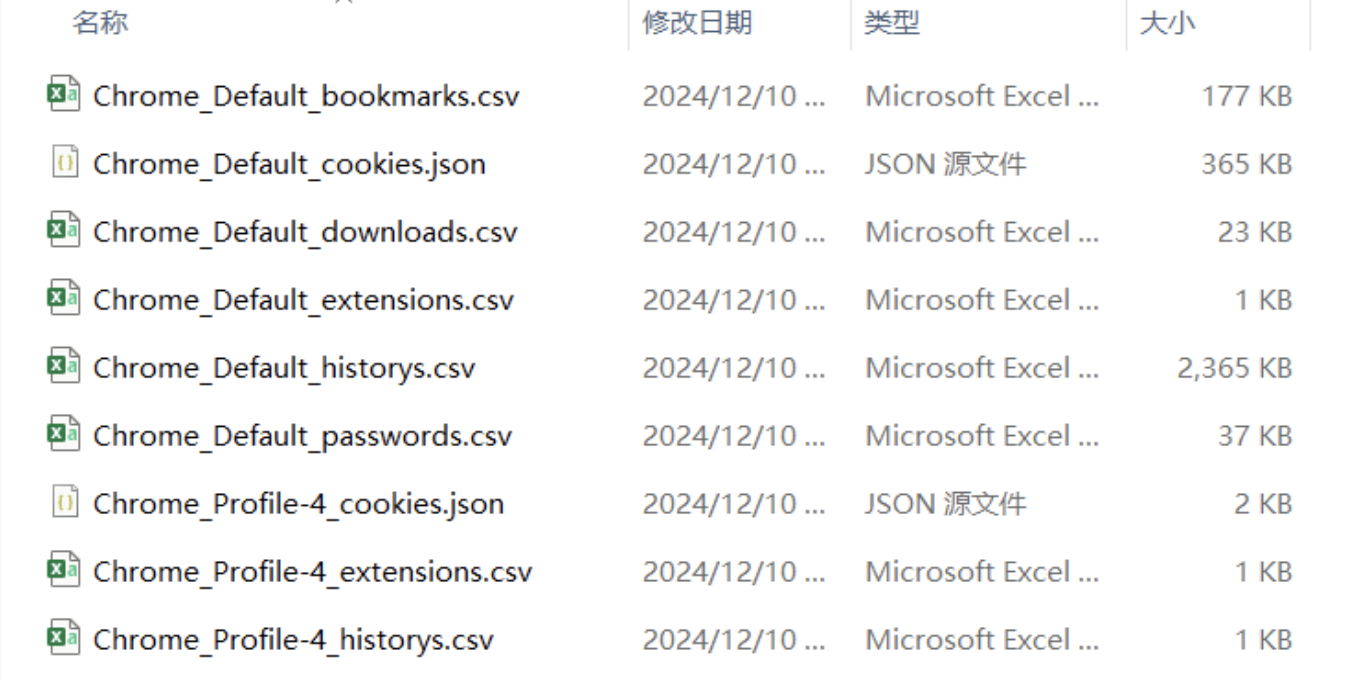
Task: Select the file name Chrome_Default_bookmarks.csv
Action: tap(306, 96)
